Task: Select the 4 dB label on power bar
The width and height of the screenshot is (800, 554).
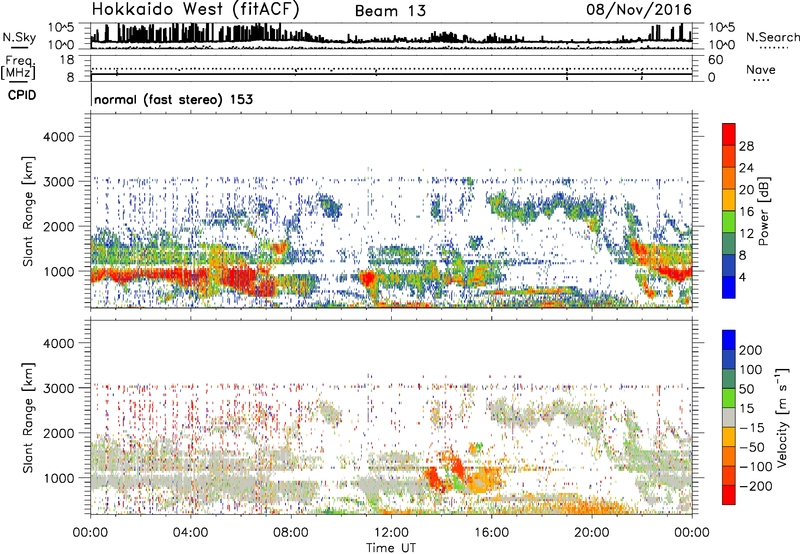Action: 743,277
